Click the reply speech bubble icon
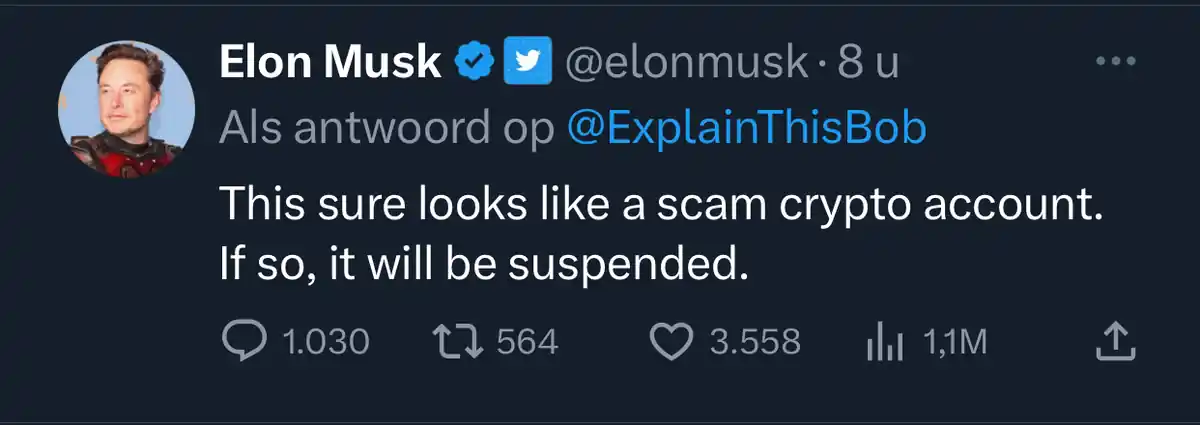This screenshot has height=425, width=1200. point(244,343)
